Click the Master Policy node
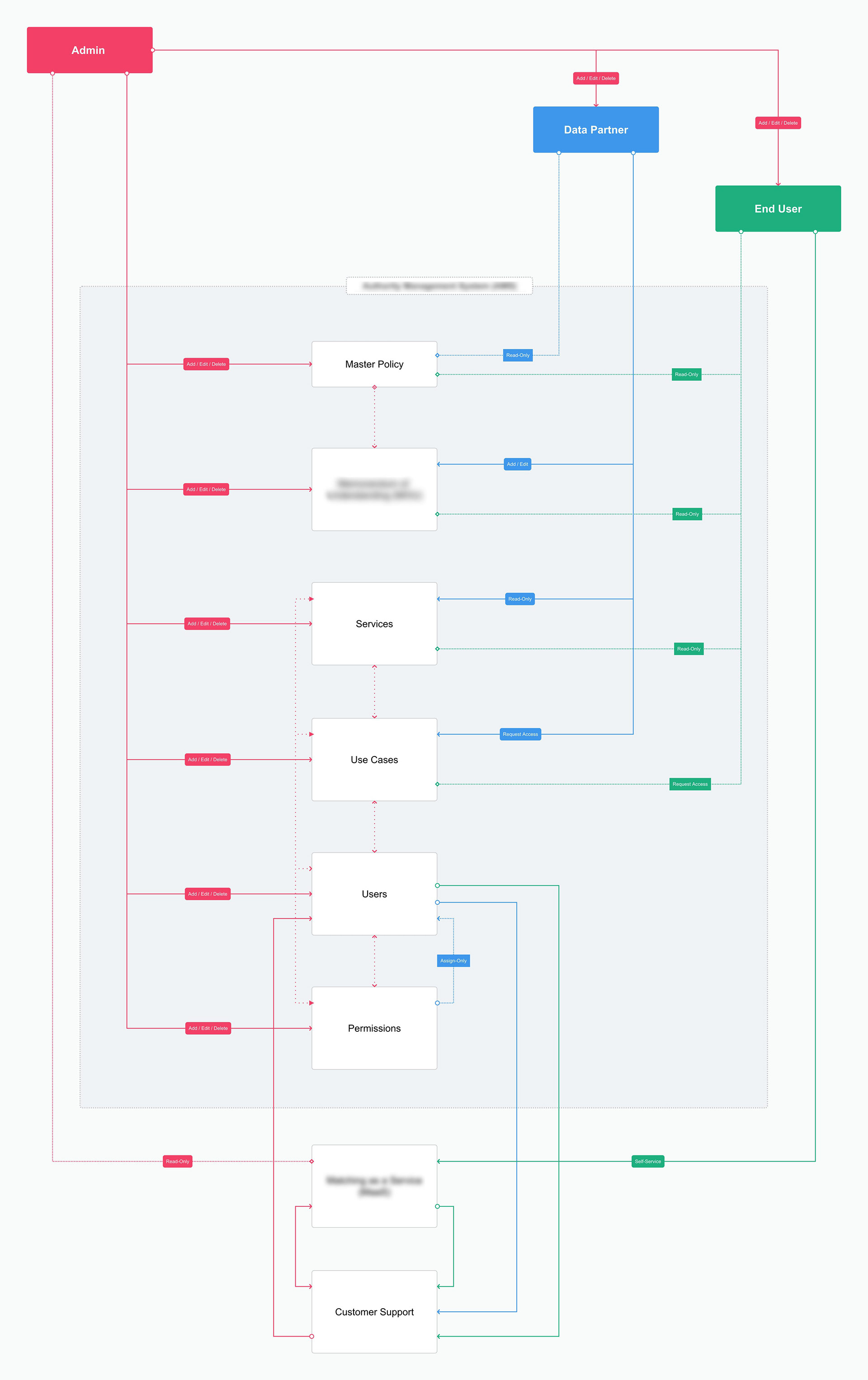 pos(374,364)
